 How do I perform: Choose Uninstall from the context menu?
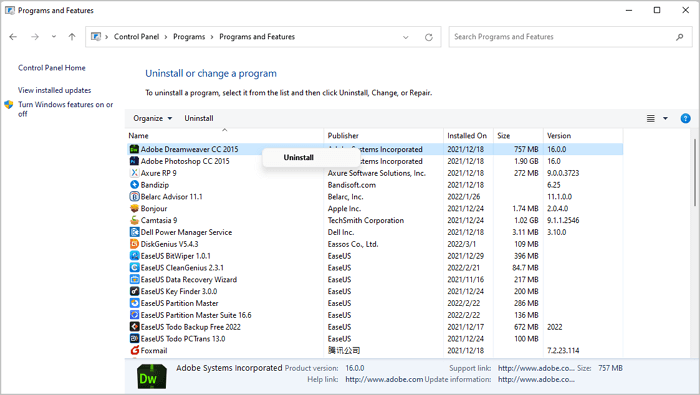pos(299,157)
